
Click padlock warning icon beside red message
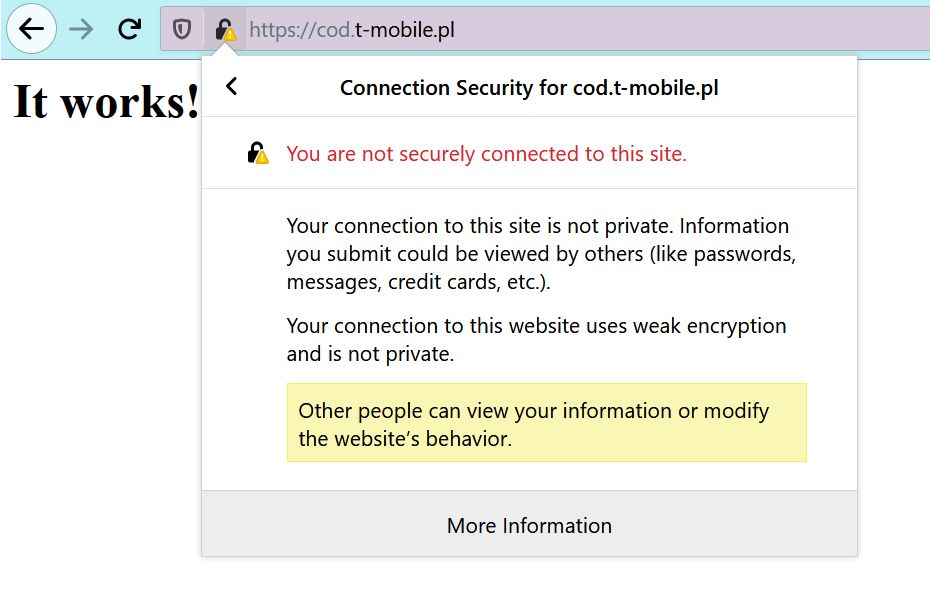coord(258,154)
